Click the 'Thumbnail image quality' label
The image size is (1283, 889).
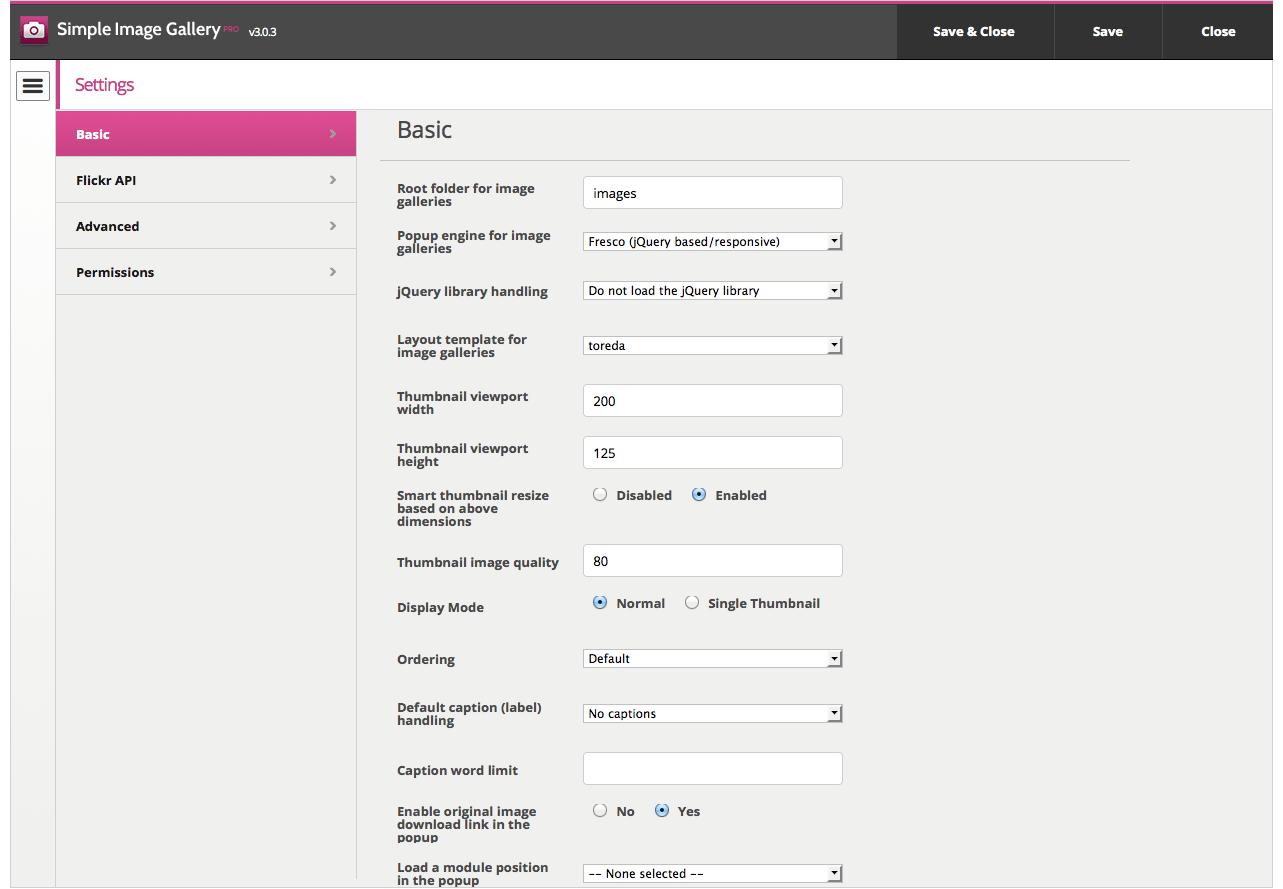click(478, 563)
